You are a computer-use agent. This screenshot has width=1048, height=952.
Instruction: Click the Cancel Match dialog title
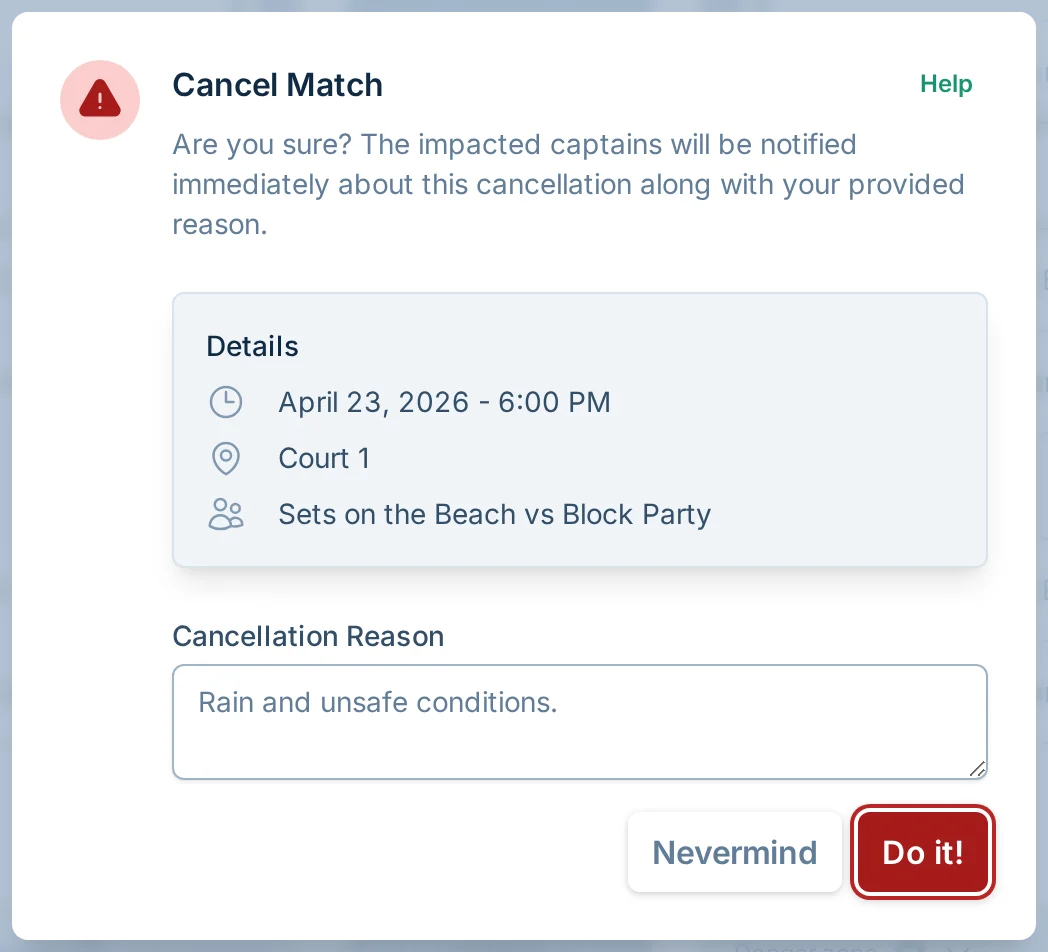(277, 85)
